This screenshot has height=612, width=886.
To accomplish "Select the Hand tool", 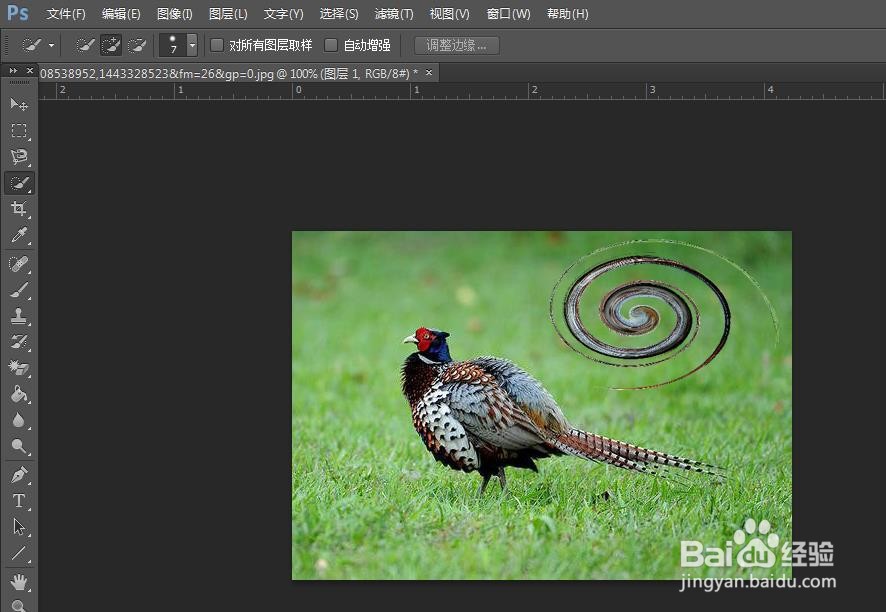I will (x=19, y=581).
